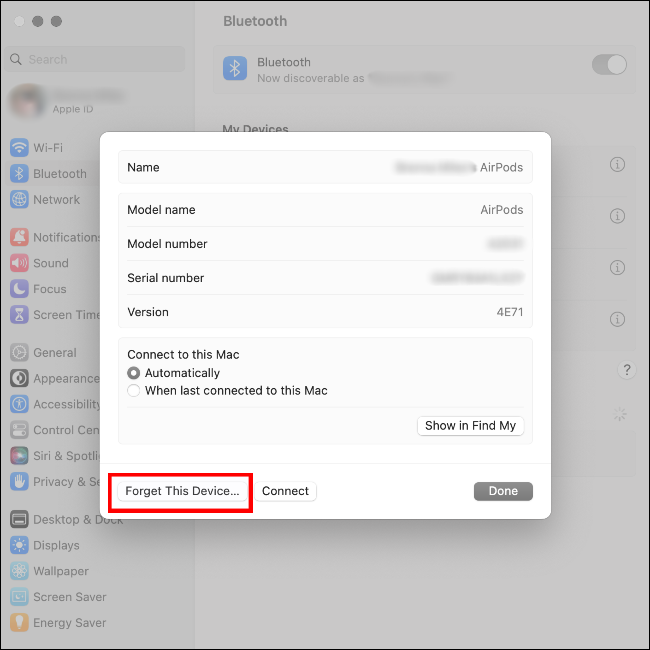Click the Connect button
The image size is (650, 650).
tap(285, 491)
